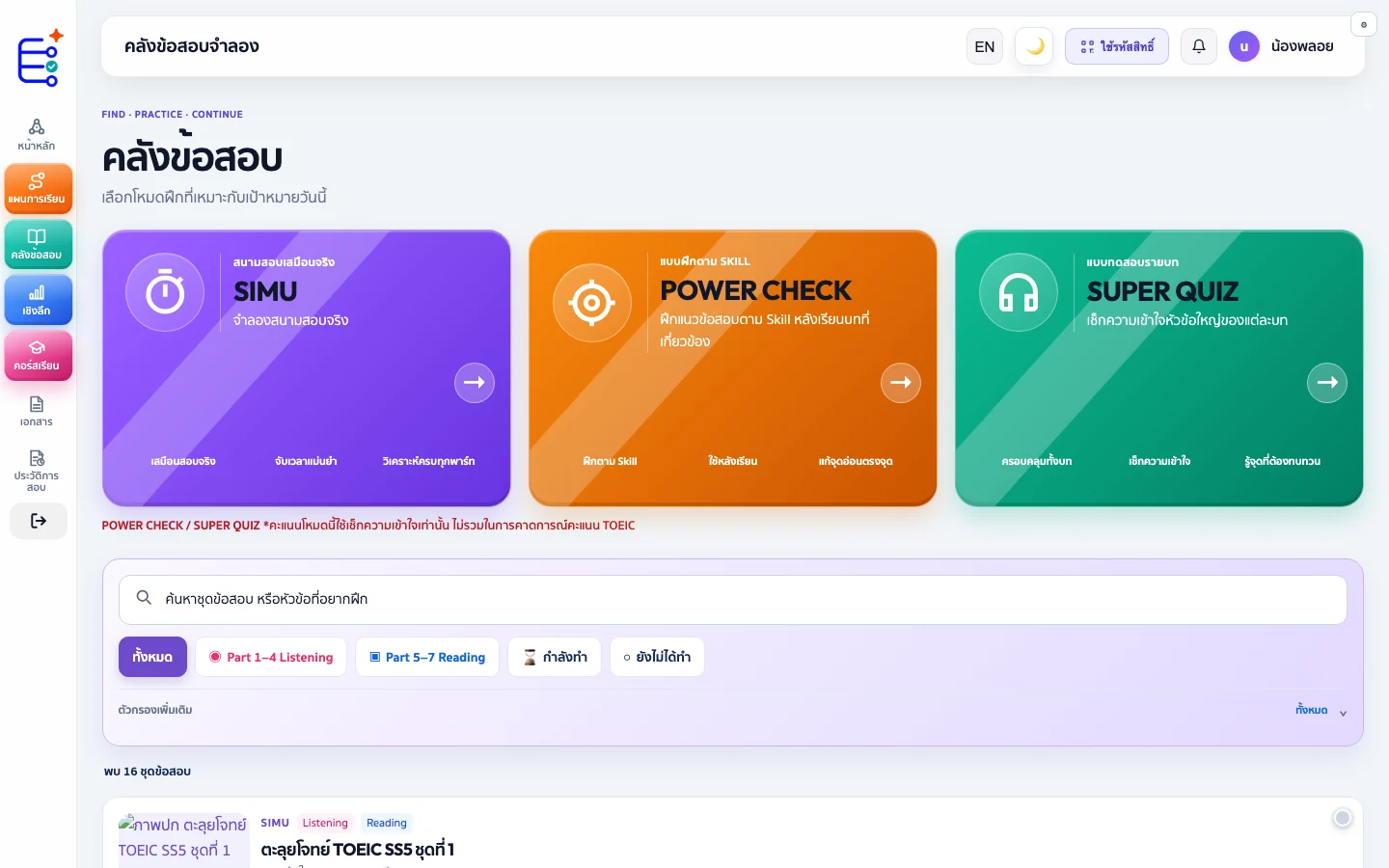This screenshot has width=1389, height=868.
Task: Filter by กำลังทำ status
Action: point(555,657)
